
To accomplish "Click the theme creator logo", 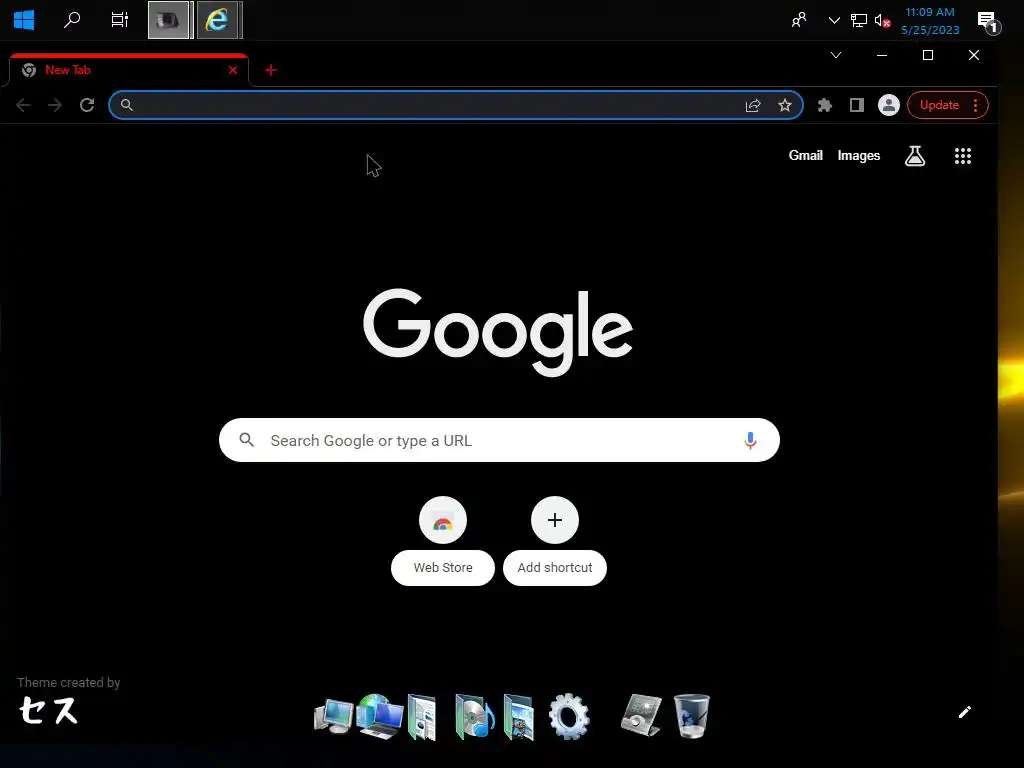I will (48, 710).
